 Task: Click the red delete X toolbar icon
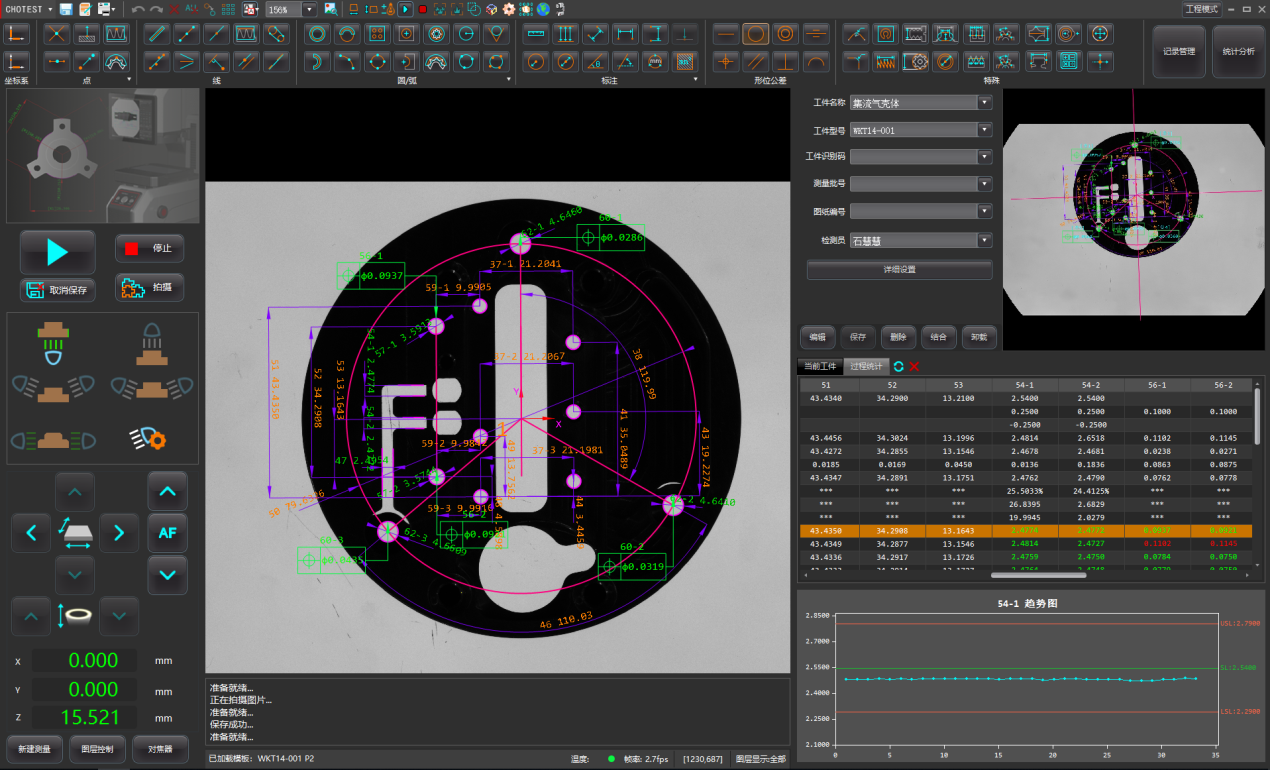coord(174,9)
